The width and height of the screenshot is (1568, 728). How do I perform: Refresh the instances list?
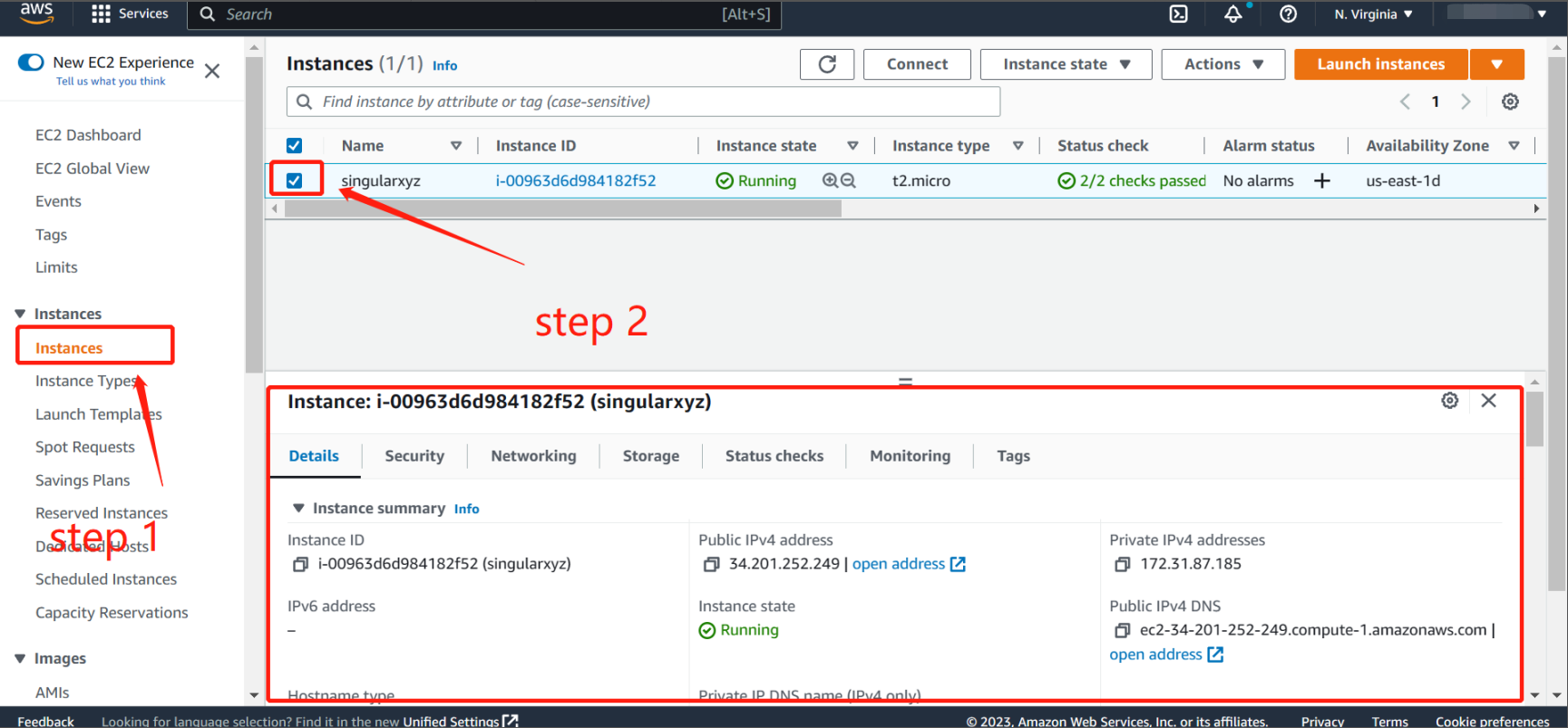point(826,64)
